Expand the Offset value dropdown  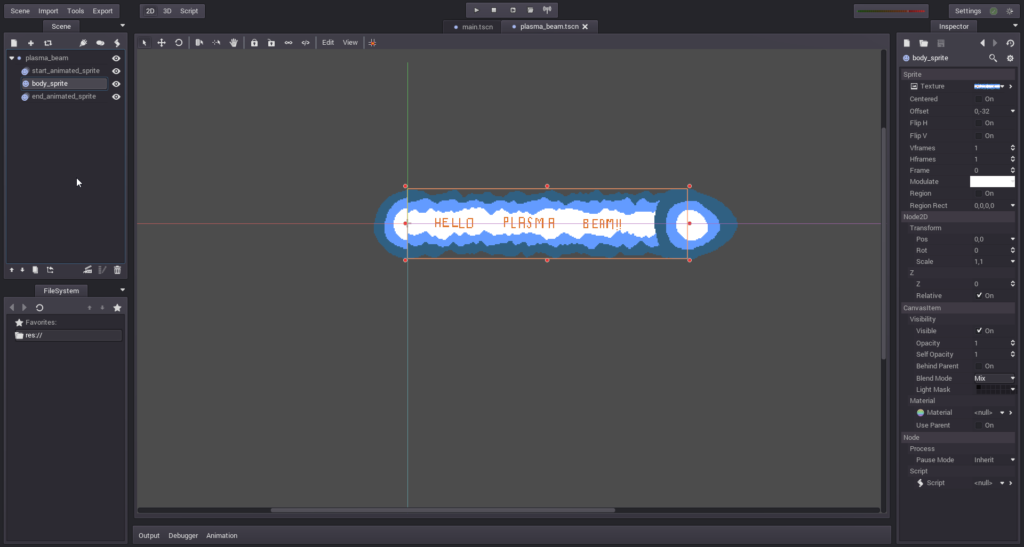point(1013,111)
